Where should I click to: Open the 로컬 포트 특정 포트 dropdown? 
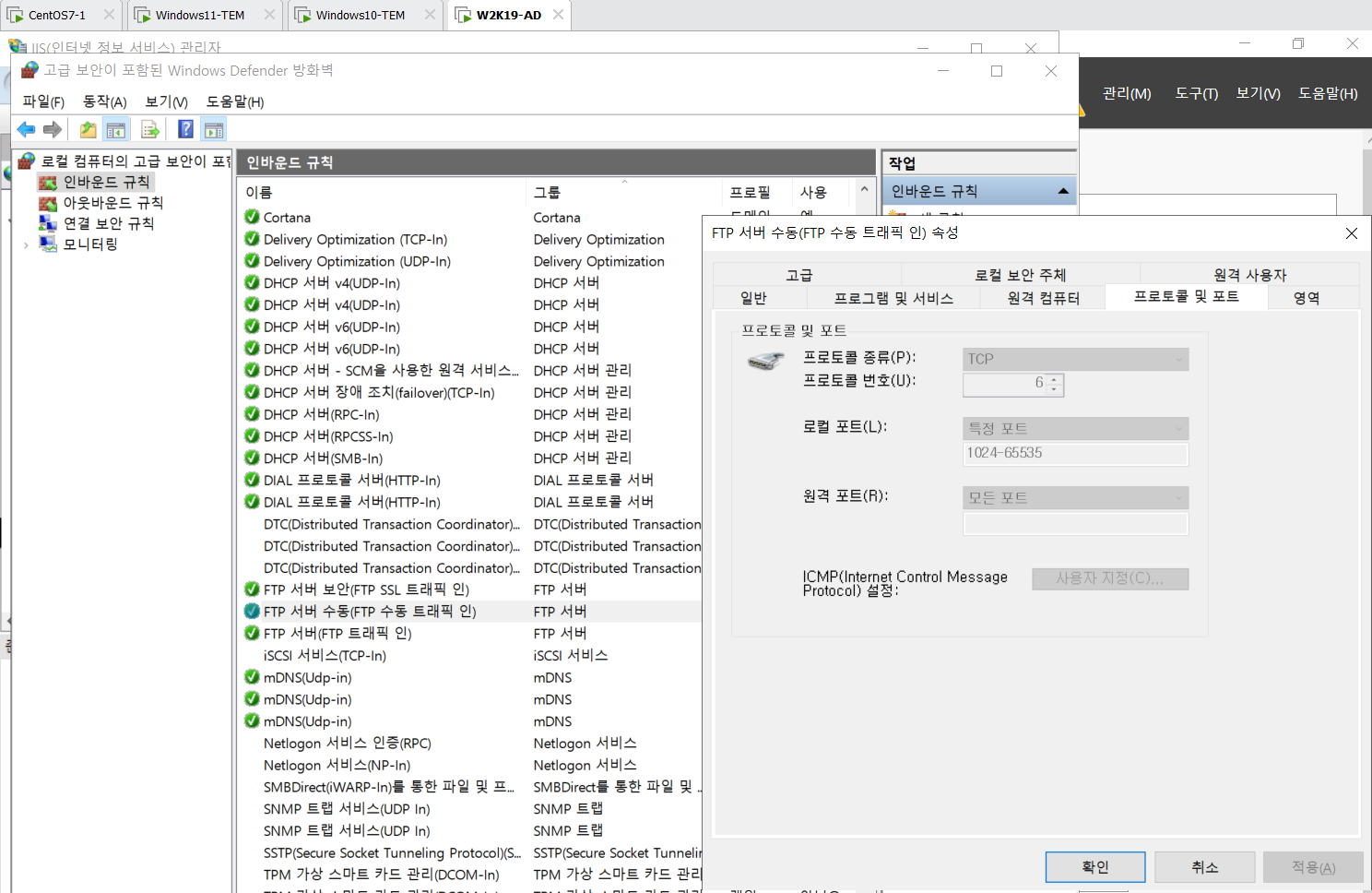point(1075,428)
